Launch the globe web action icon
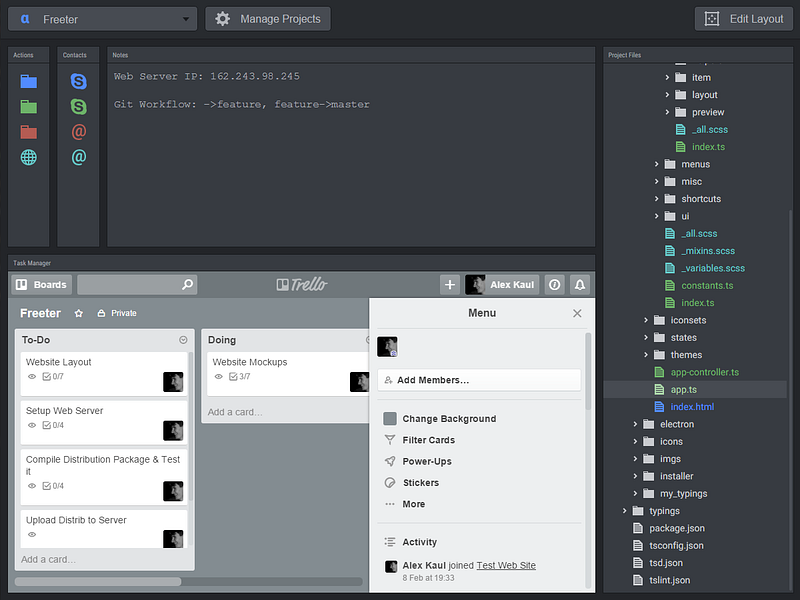Screen dimensions: 800x600 pyautogui.click(x=29, y=157)
